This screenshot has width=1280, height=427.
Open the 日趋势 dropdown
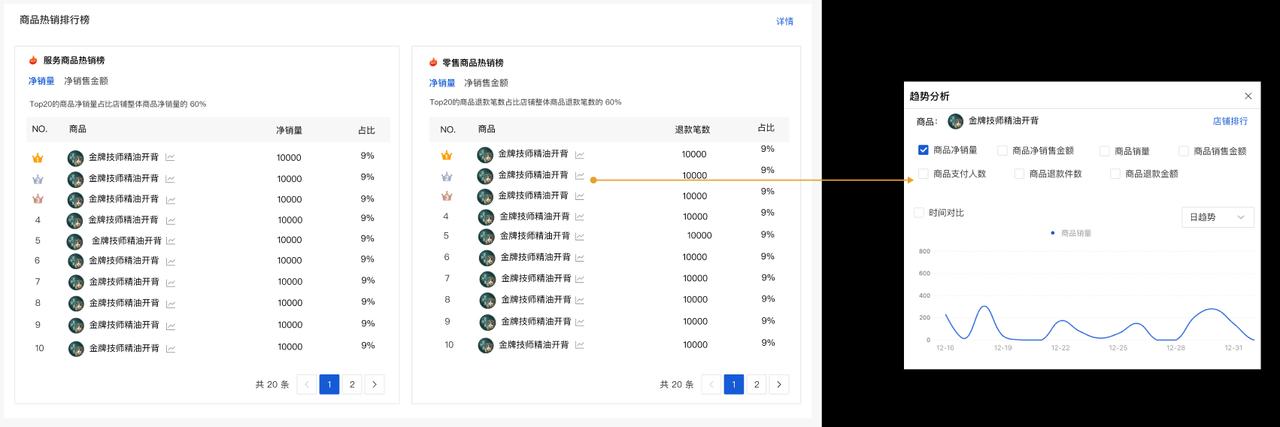[x=1218, y=217]
